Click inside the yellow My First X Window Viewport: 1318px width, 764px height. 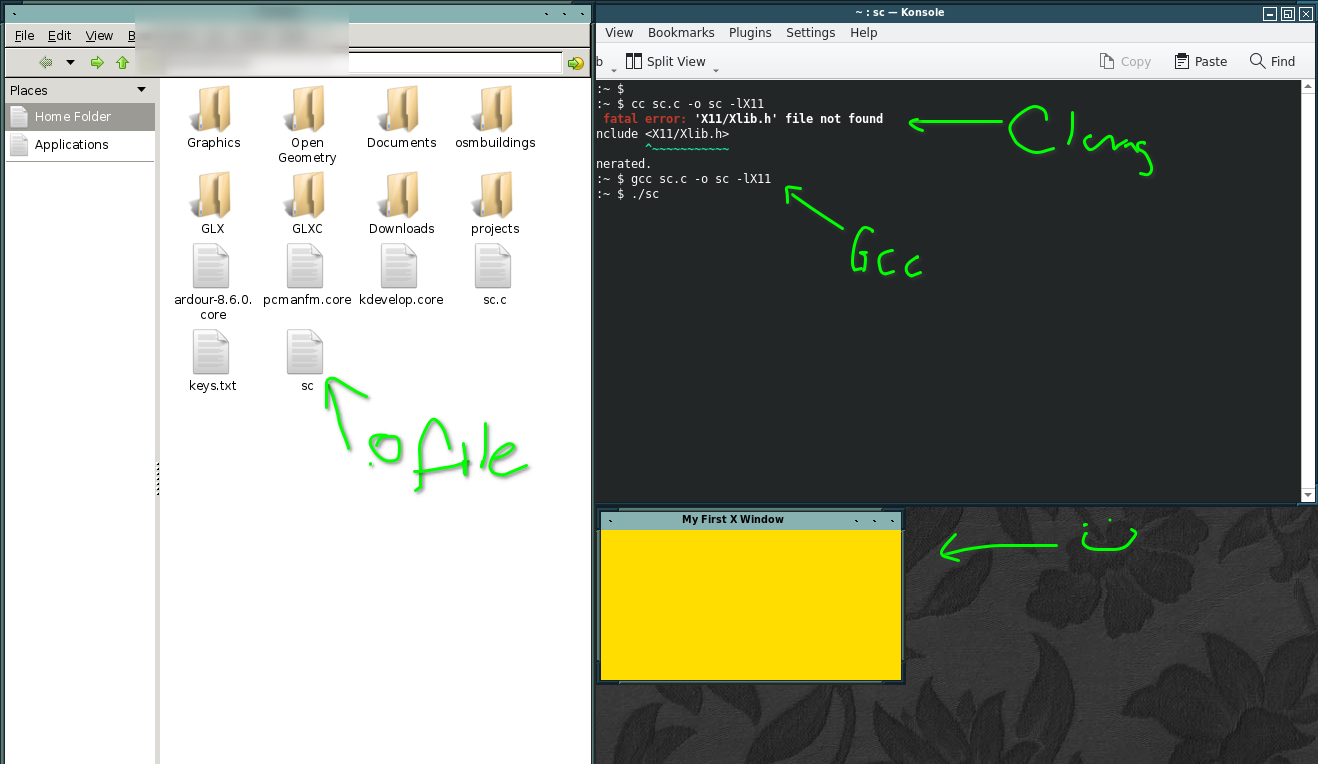click(x=750, y=605)
